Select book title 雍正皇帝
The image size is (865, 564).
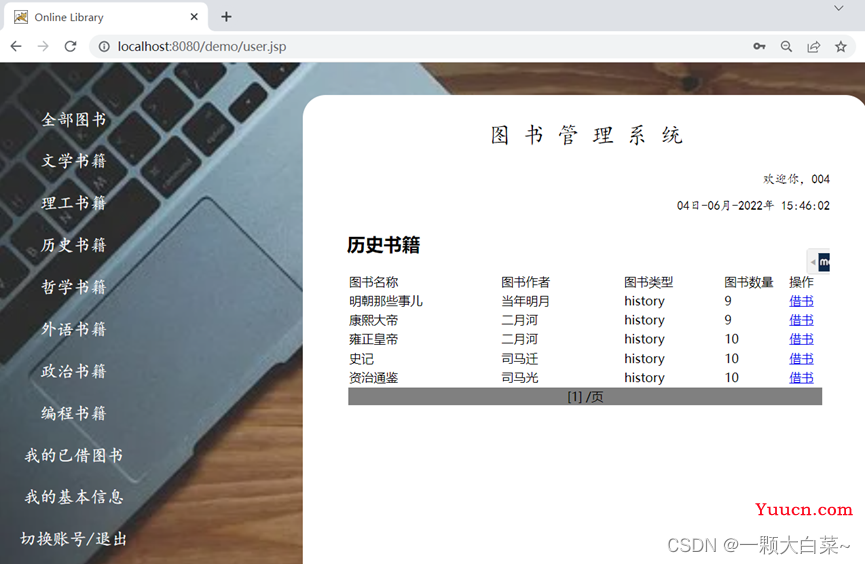(373, 339)
